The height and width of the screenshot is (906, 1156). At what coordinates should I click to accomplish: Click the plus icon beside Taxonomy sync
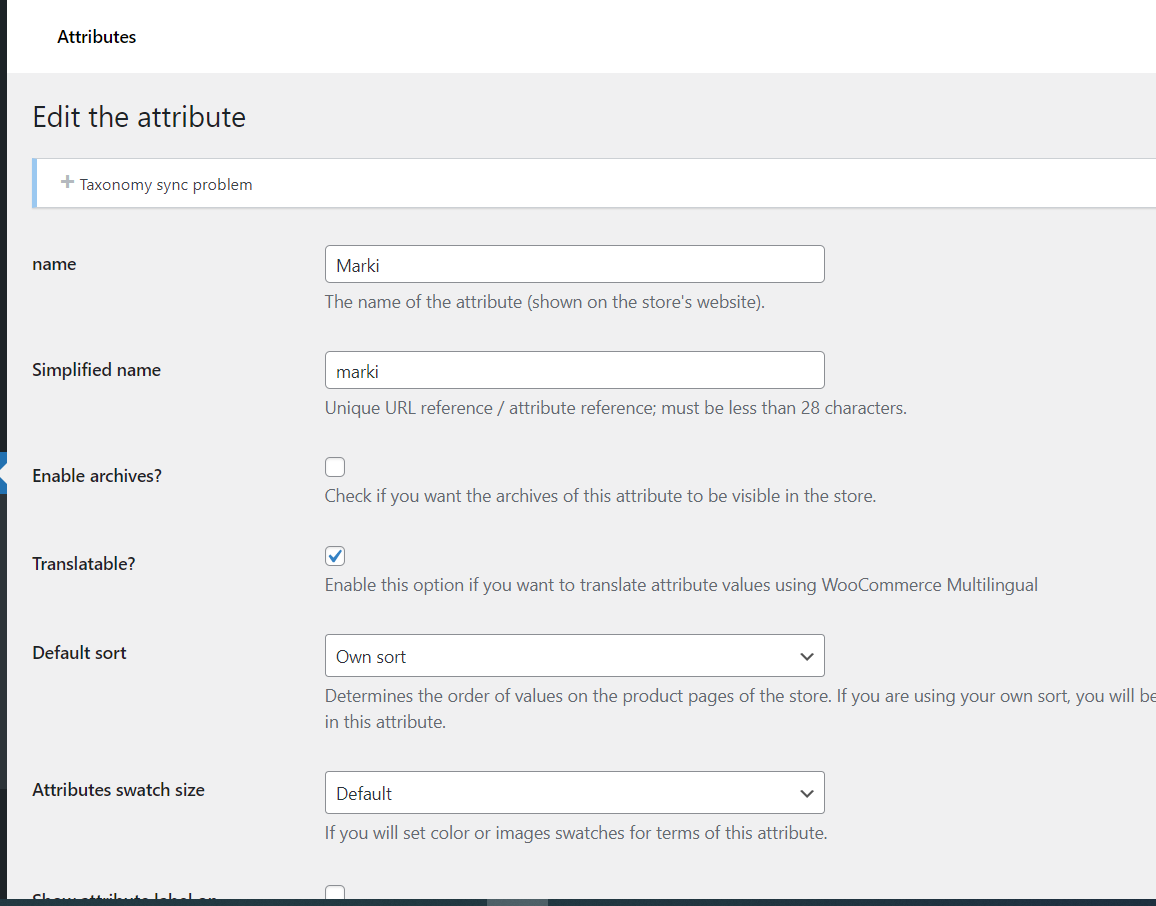[67, 182]
